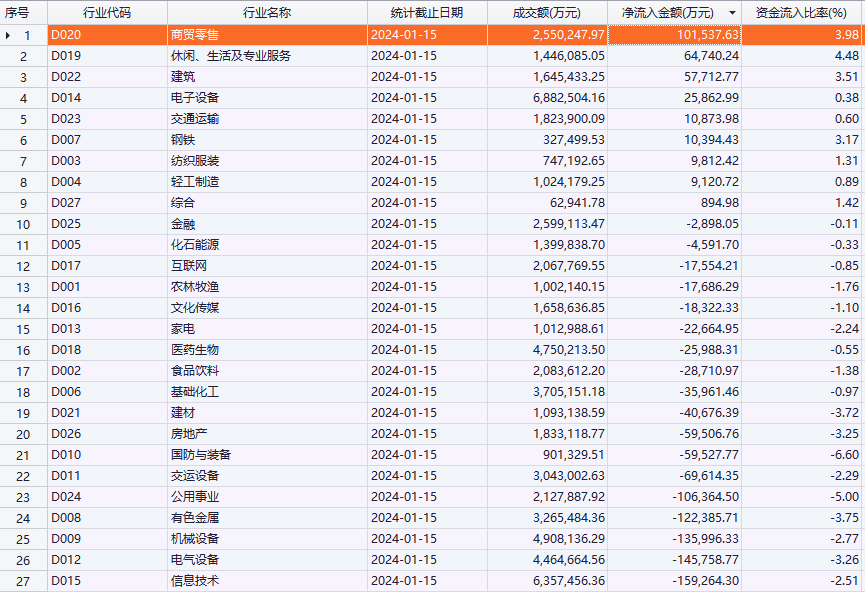Click the sort arrow in 净流入金额 header
Viewport: 865px width, 594px height.
pos(733,13)
